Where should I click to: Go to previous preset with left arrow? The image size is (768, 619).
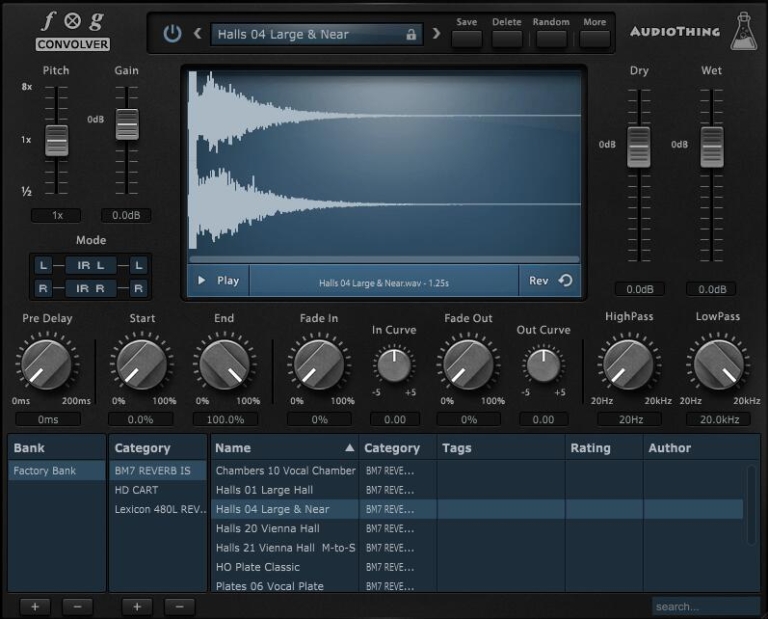[197, 34]
